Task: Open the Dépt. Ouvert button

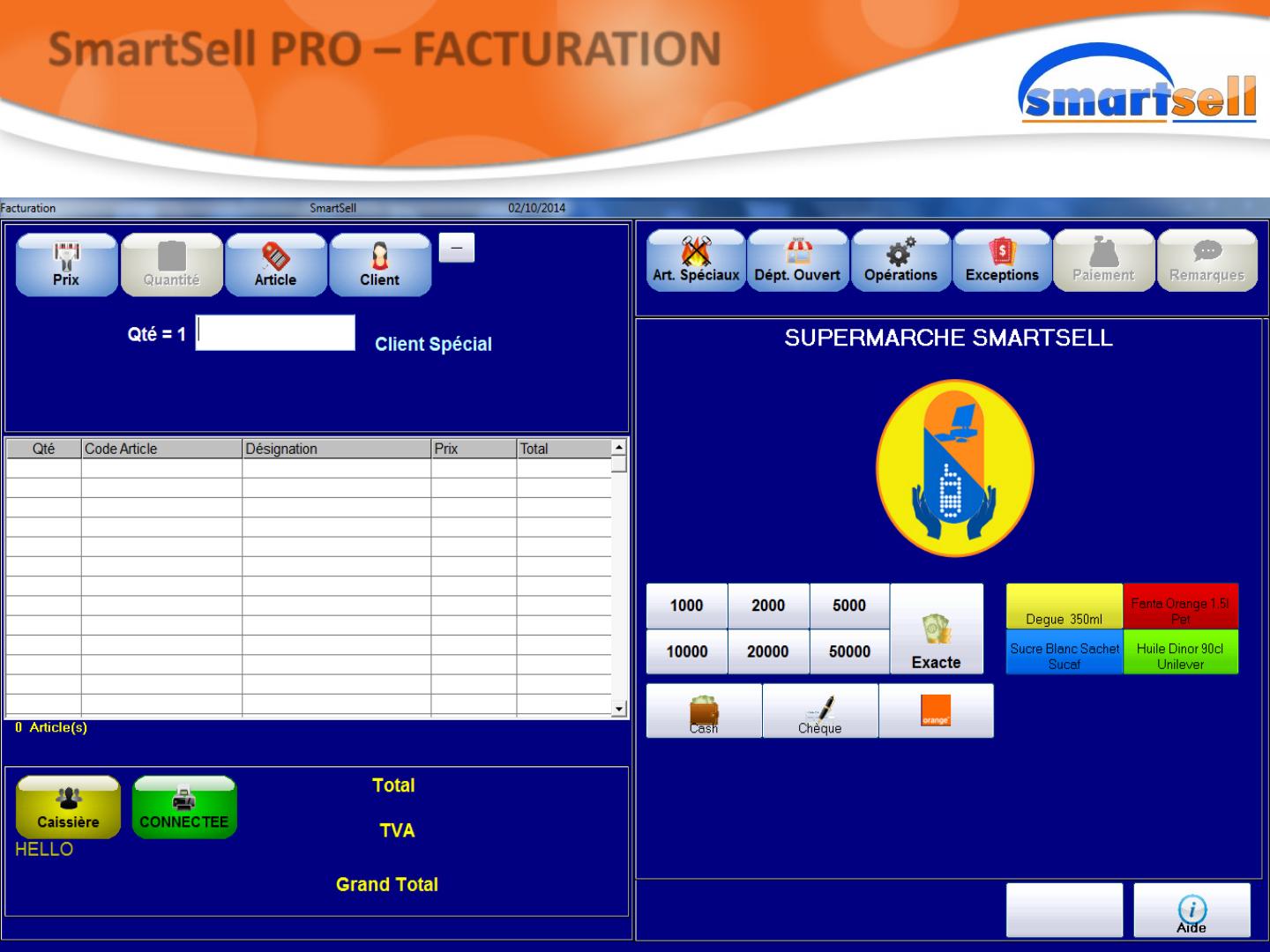Action: pyautogui.click(x=797, y=261)
